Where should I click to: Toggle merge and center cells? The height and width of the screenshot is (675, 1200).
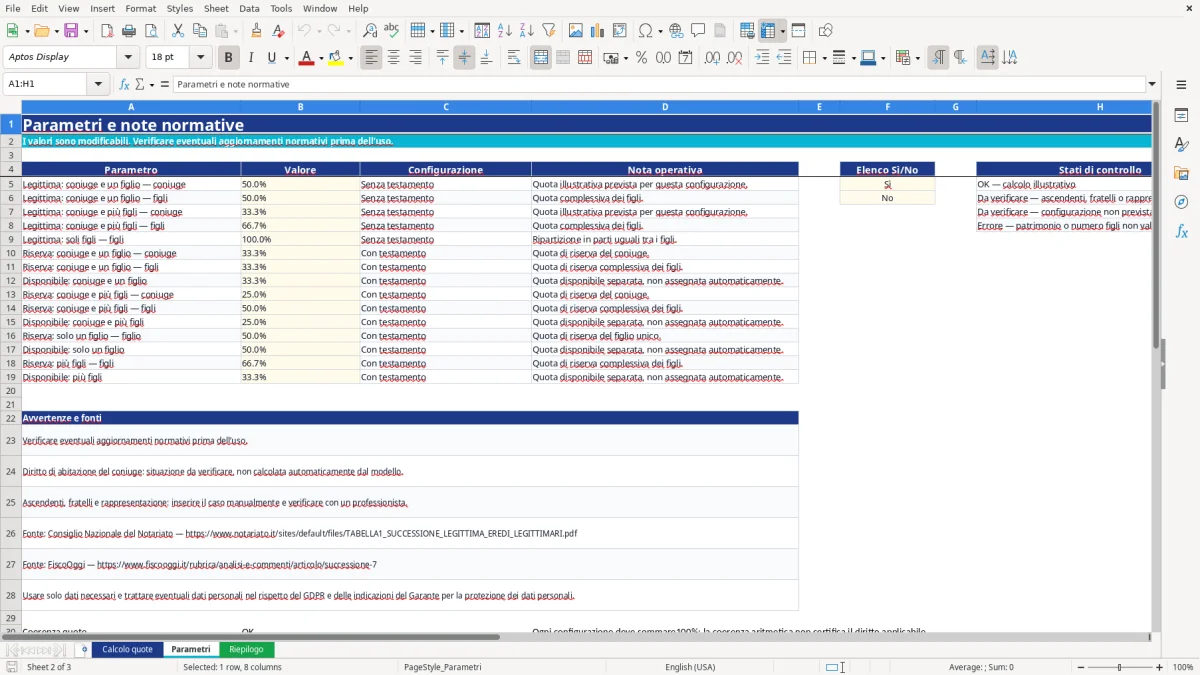click(541, 58)
